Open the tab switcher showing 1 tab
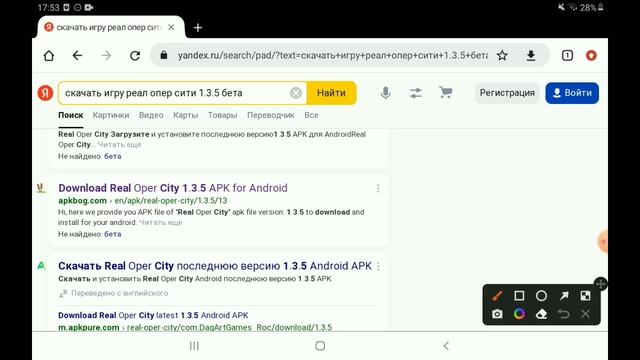 click(x=567, y=56)
